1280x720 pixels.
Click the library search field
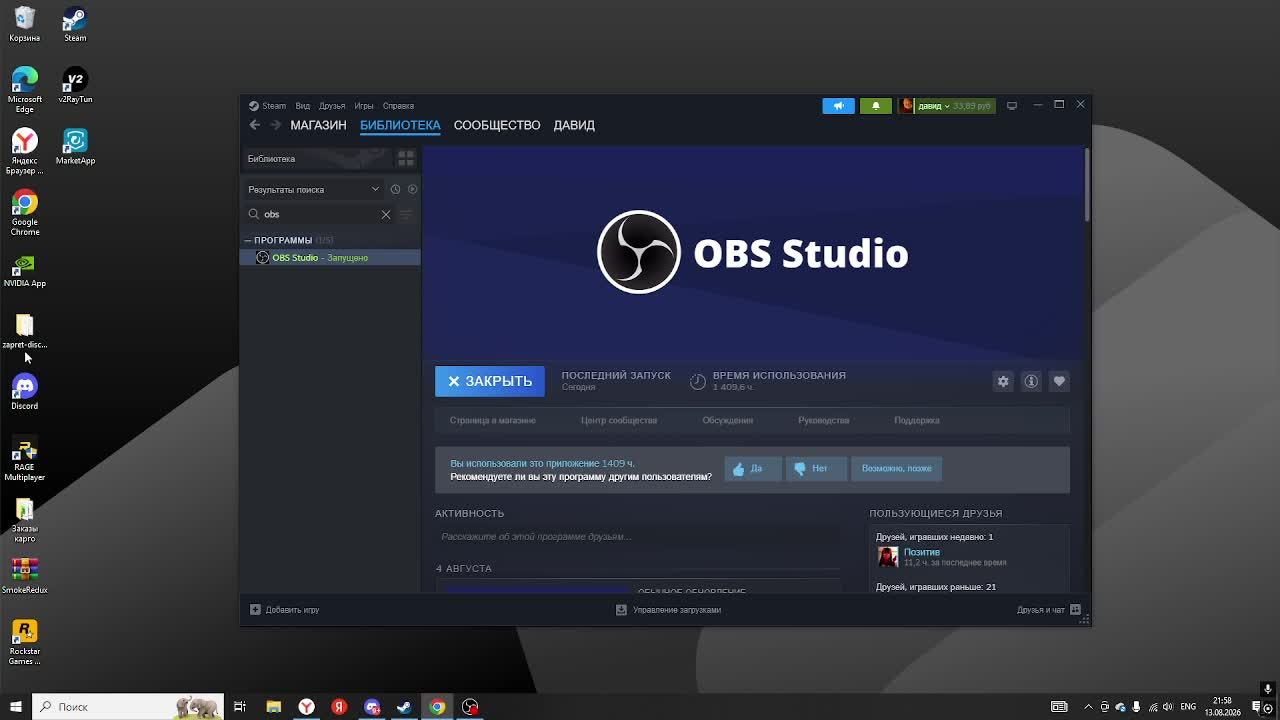coord(319,214)
